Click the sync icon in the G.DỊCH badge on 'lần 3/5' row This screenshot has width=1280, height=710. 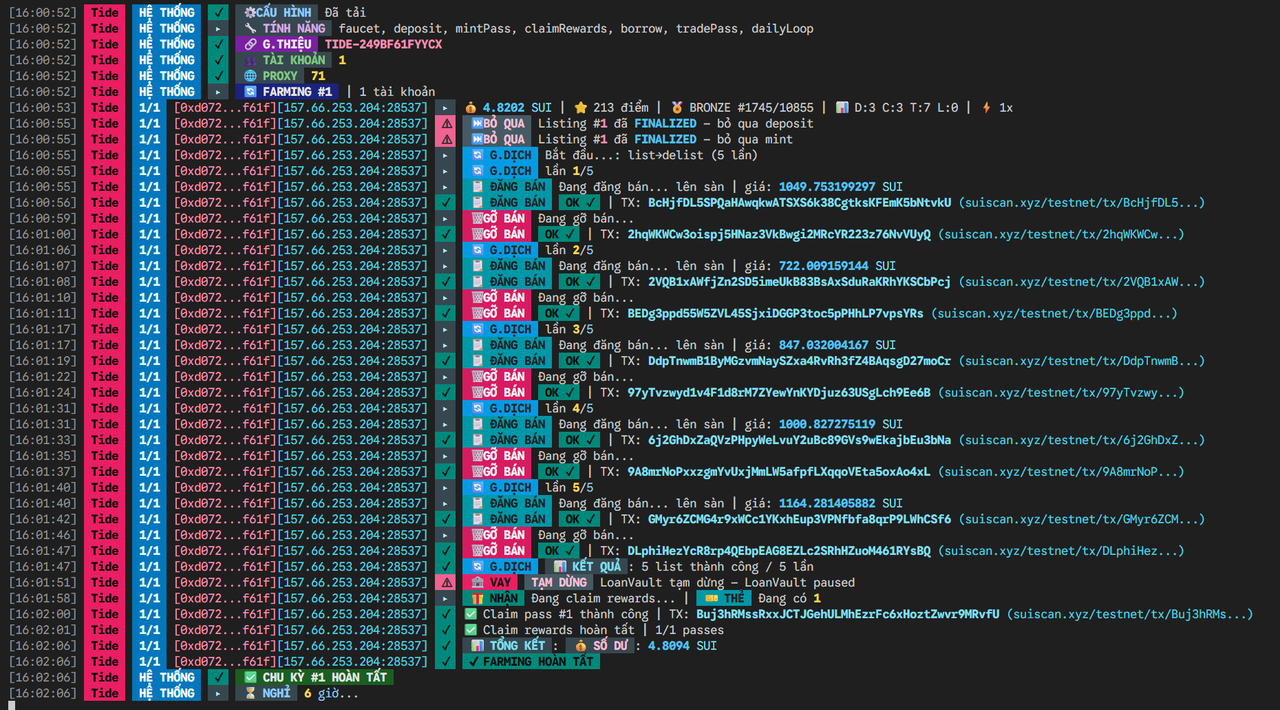(477, 329)
